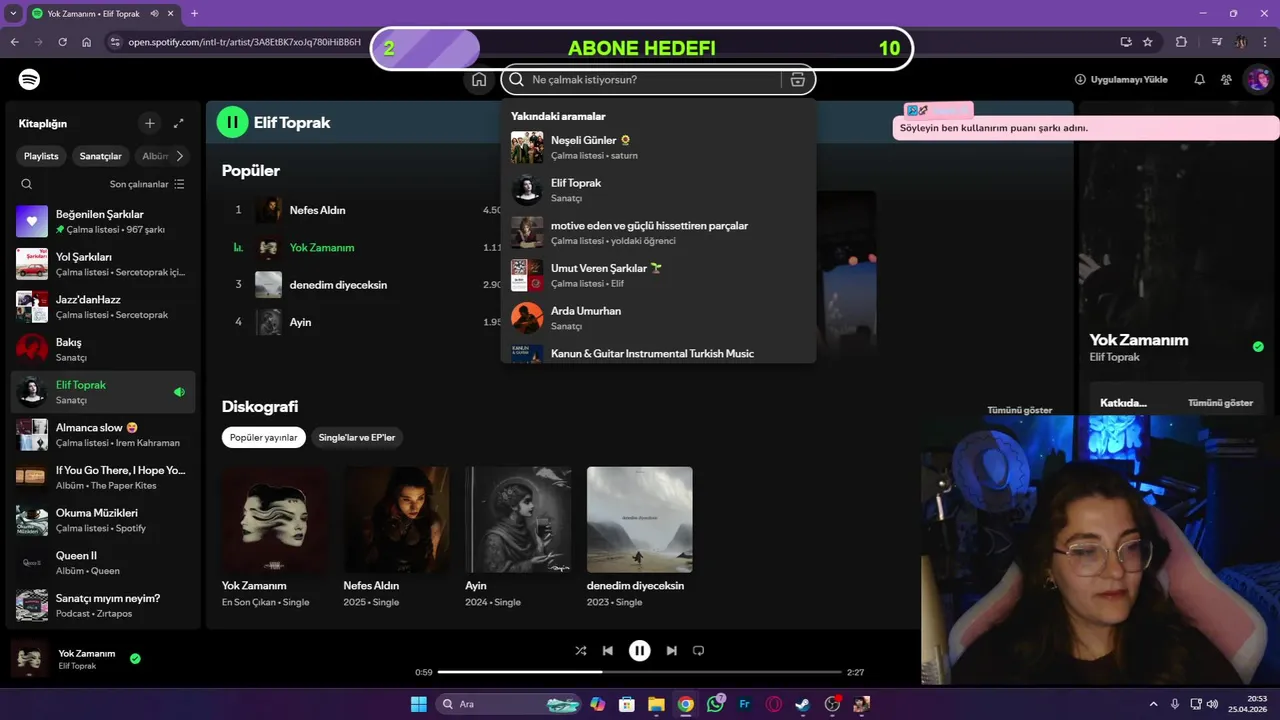Show more library filter chips arrow

[180, 156]
